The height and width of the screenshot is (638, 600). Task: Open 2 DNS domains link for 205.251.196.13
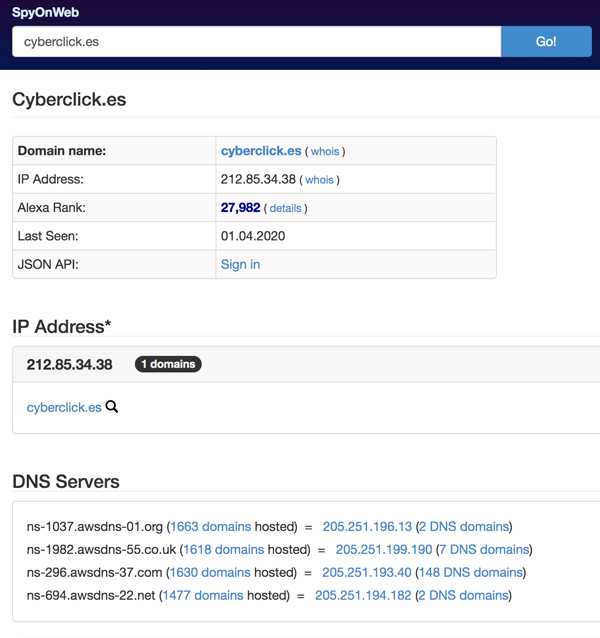pos(464,527)
